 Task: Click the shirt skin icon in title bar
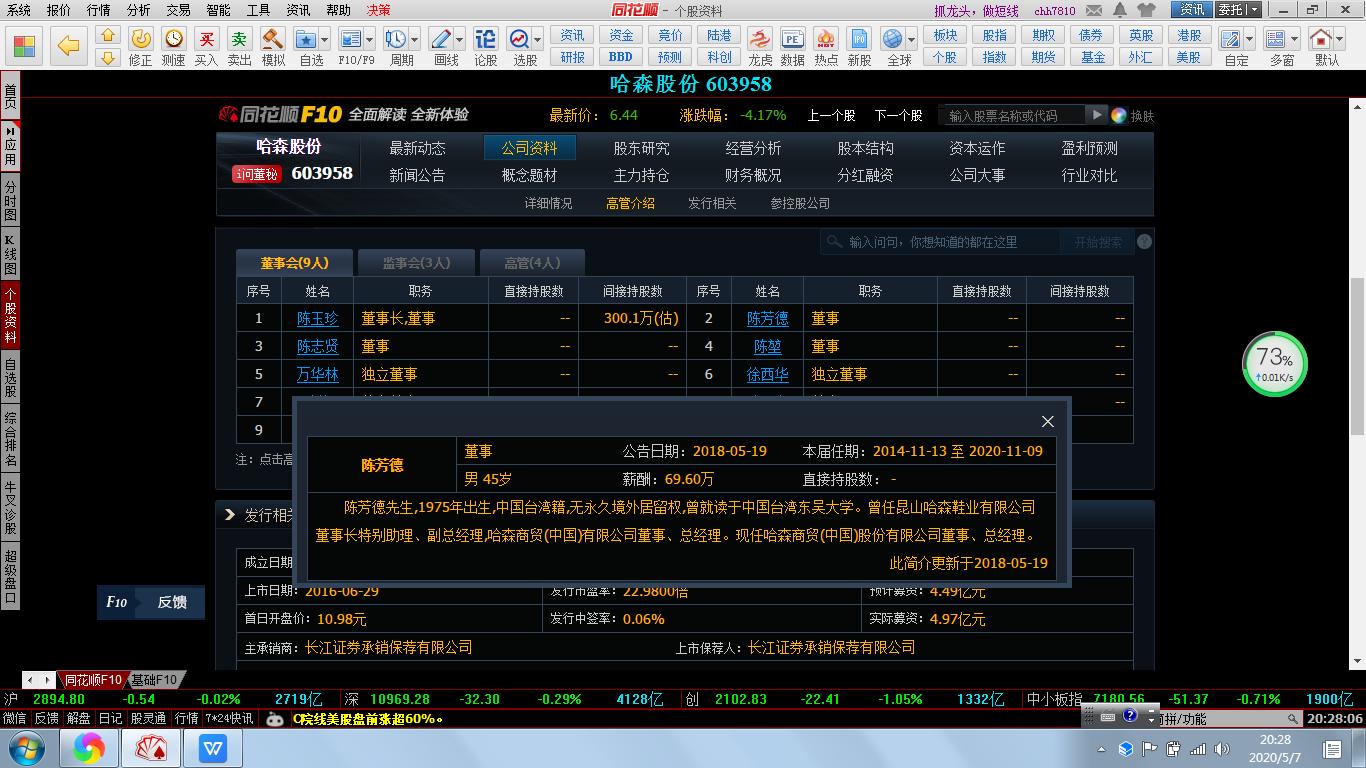pyautogui.click(x=1147, y=10)
